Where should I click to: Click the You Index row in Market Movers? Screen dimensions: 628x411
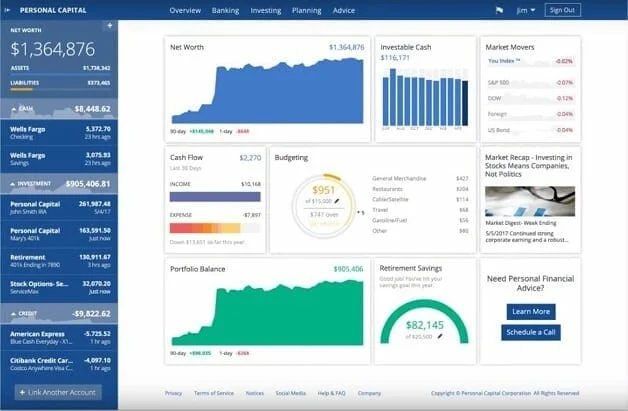tap(530, 61)
